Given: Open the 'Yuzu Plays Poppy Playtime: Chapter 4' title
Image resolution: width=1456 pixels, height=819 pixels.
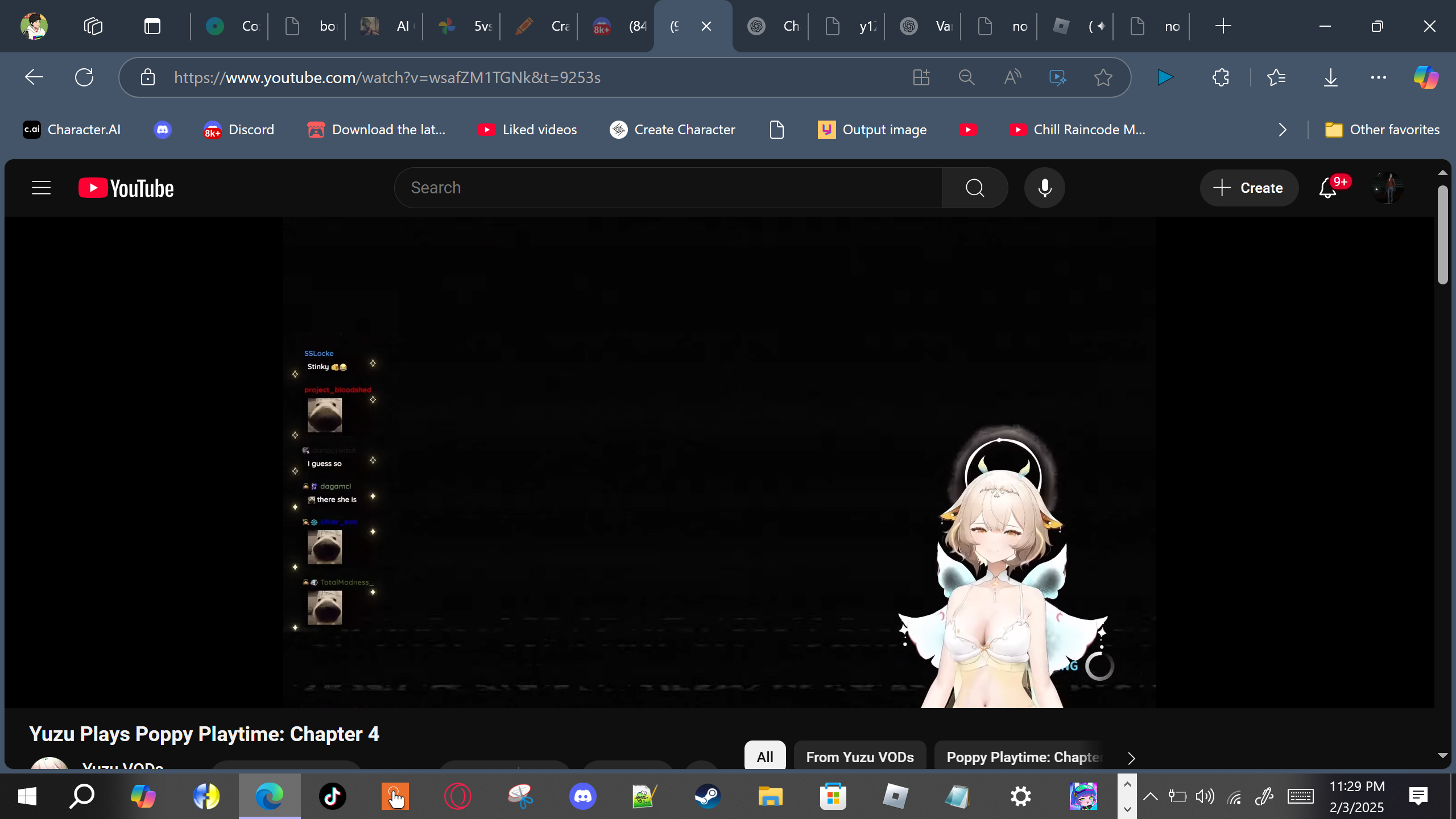Looking at the screenshot, I should pyautogui.click(x=204, y=734).
